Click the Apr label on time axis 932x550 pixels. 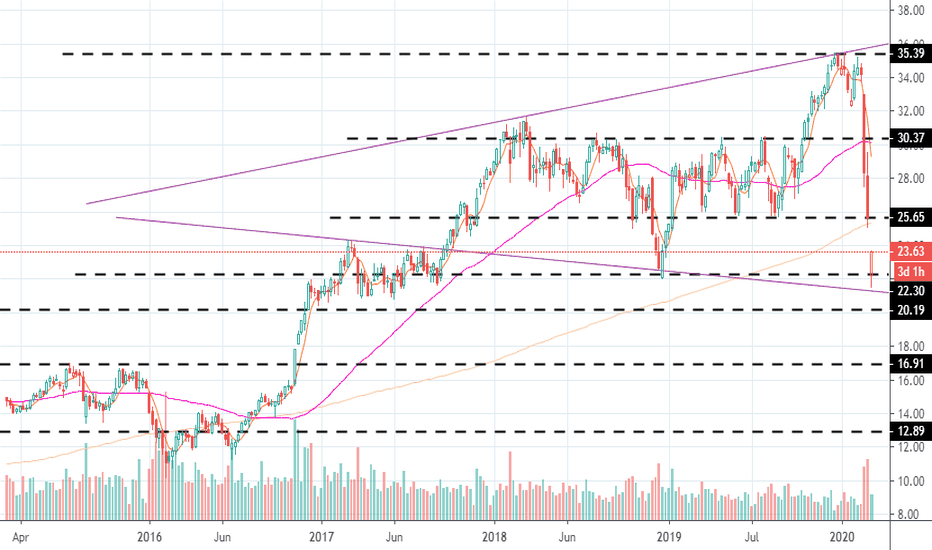click(x=21, y=537)
